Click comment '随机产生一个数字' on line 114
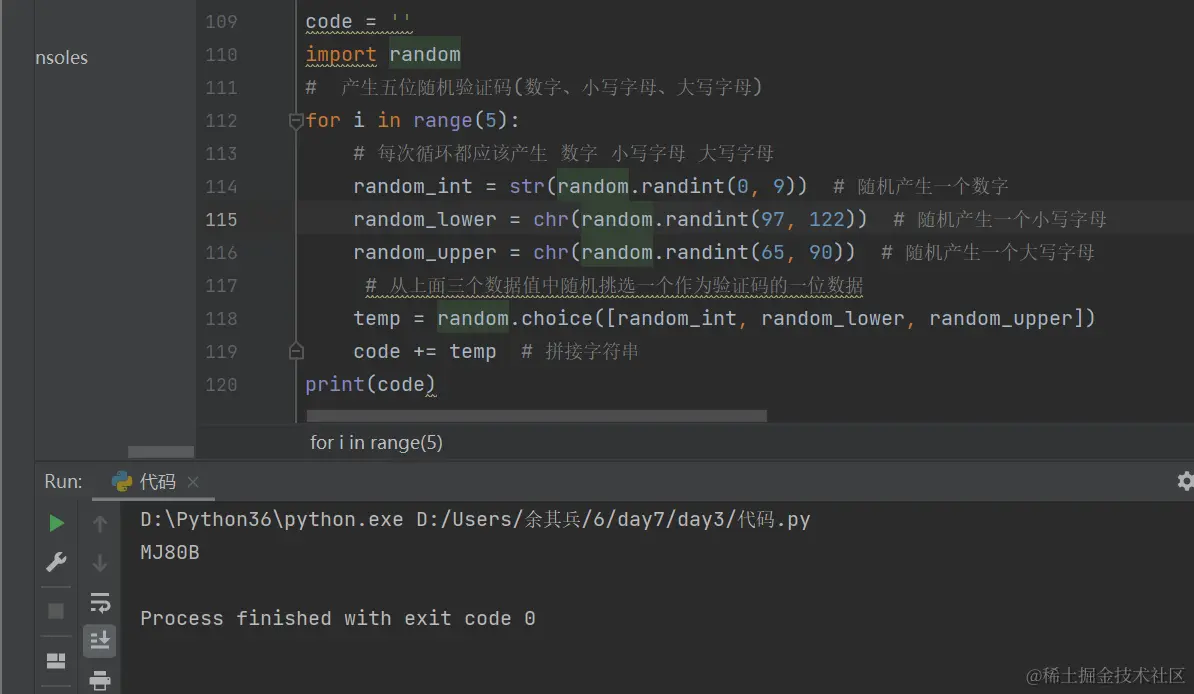The image size is (1194, 694). 933,187
